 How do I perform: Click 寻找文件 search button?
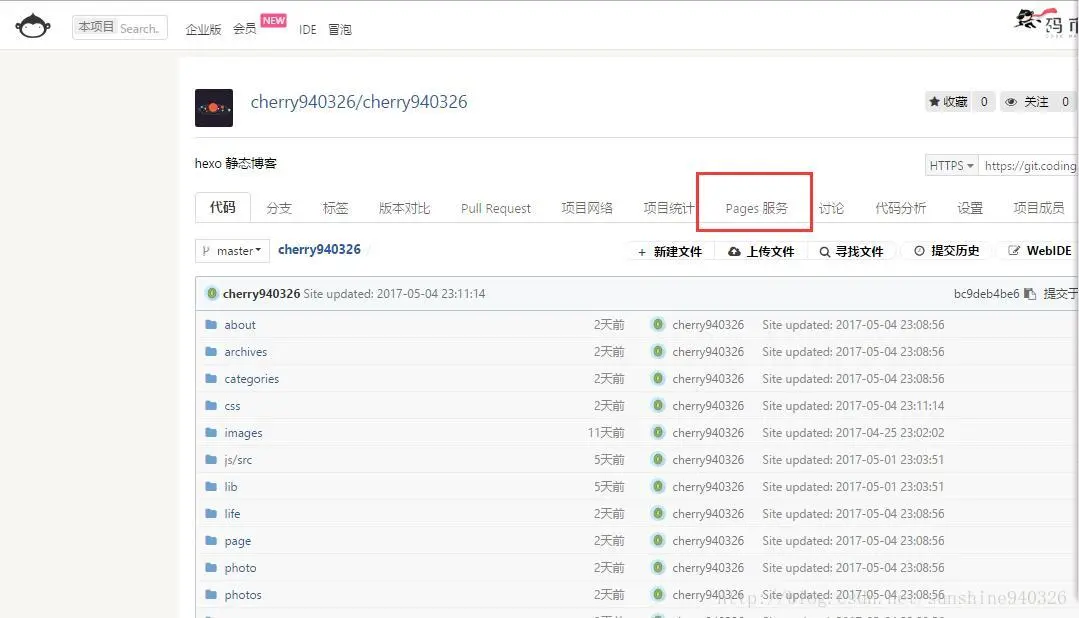point(851,252)
